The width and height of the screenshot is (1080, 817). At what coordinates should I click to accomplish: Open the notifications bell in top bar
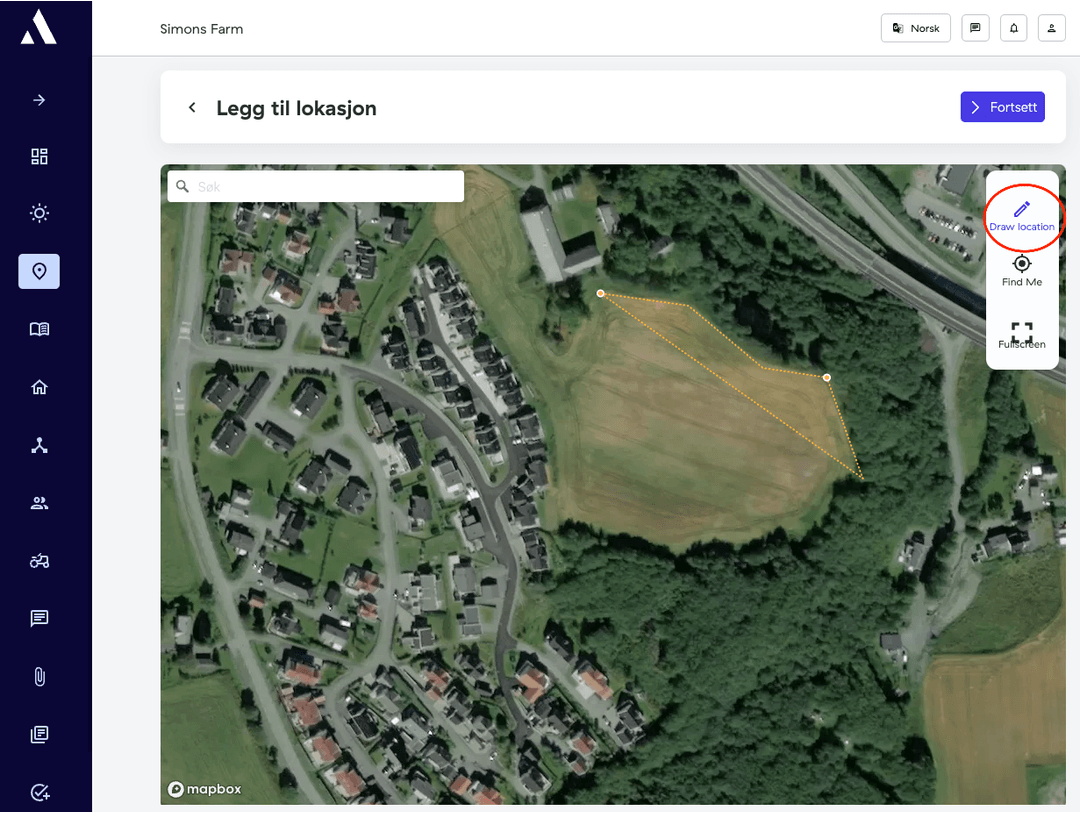click(x=1013, y=28)
